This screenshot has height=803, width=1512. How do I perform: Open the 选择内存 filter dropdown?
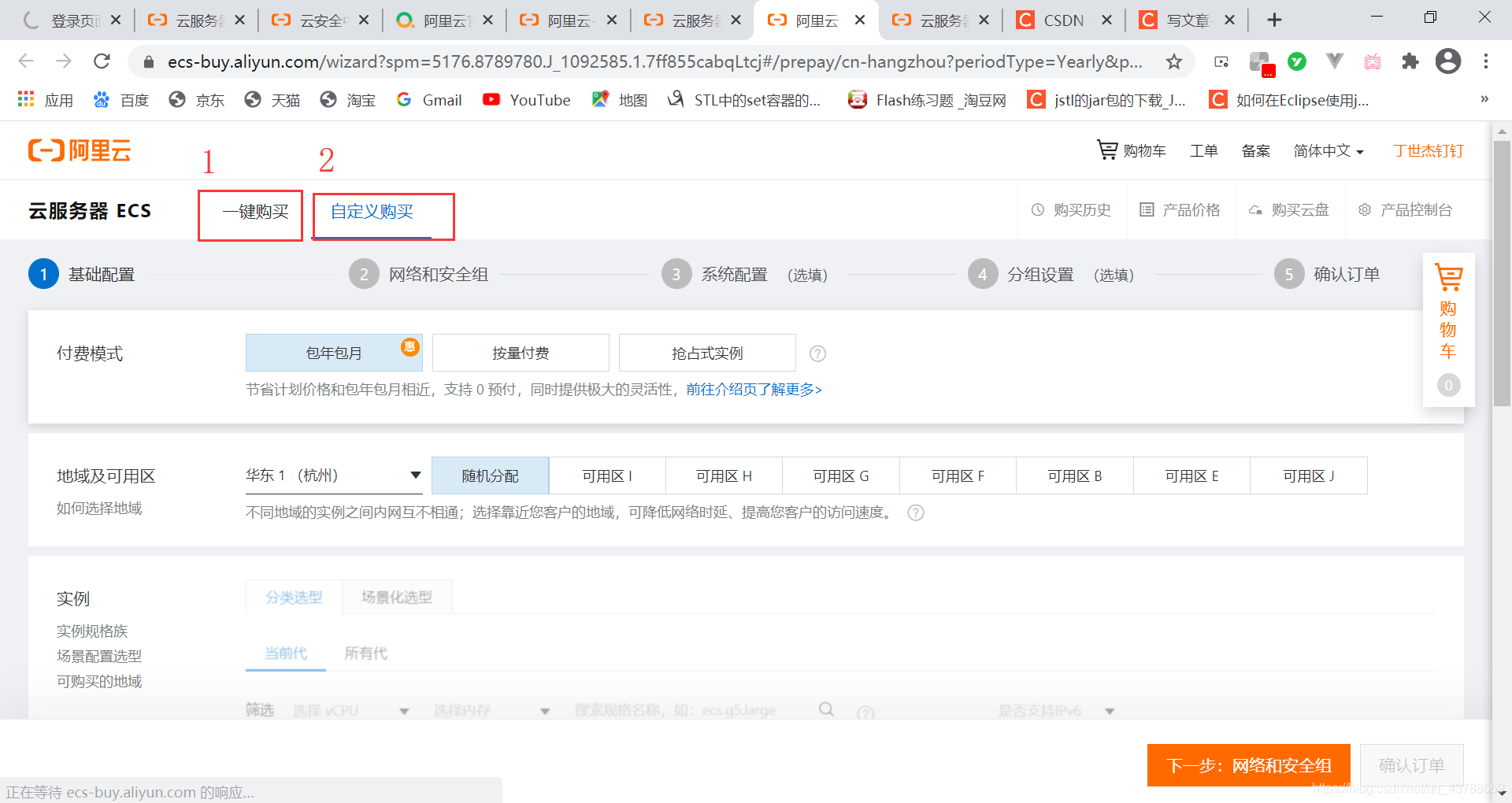point(491,710)
